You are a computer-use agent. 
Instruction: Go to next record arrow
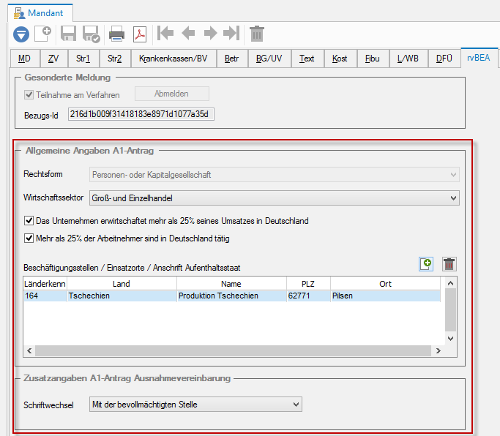pyautogui.click(x=210, y=33)
